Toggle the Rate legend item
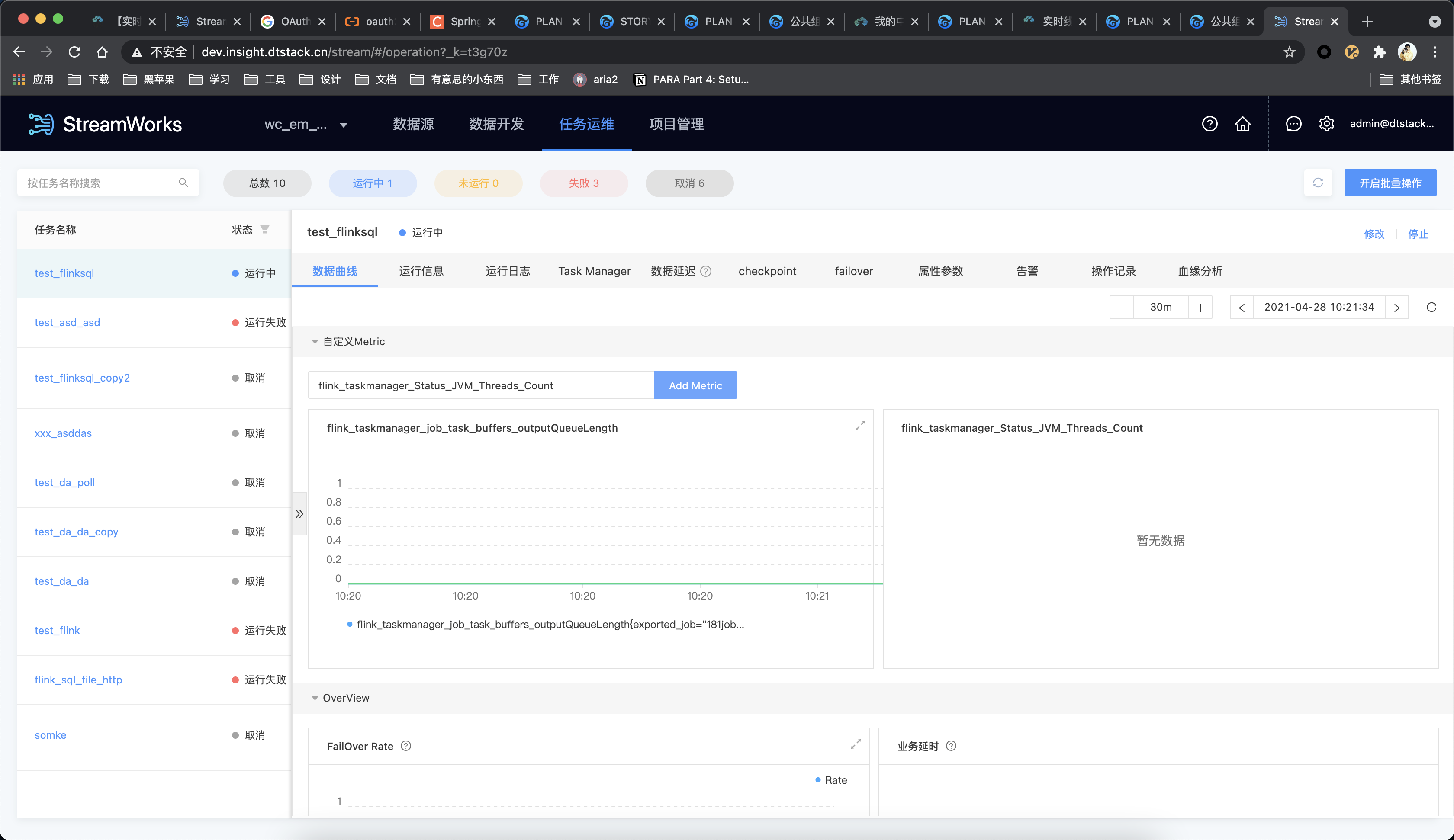Image resolution: width=1454 pixels, height=840 pixels. [831, 780]
